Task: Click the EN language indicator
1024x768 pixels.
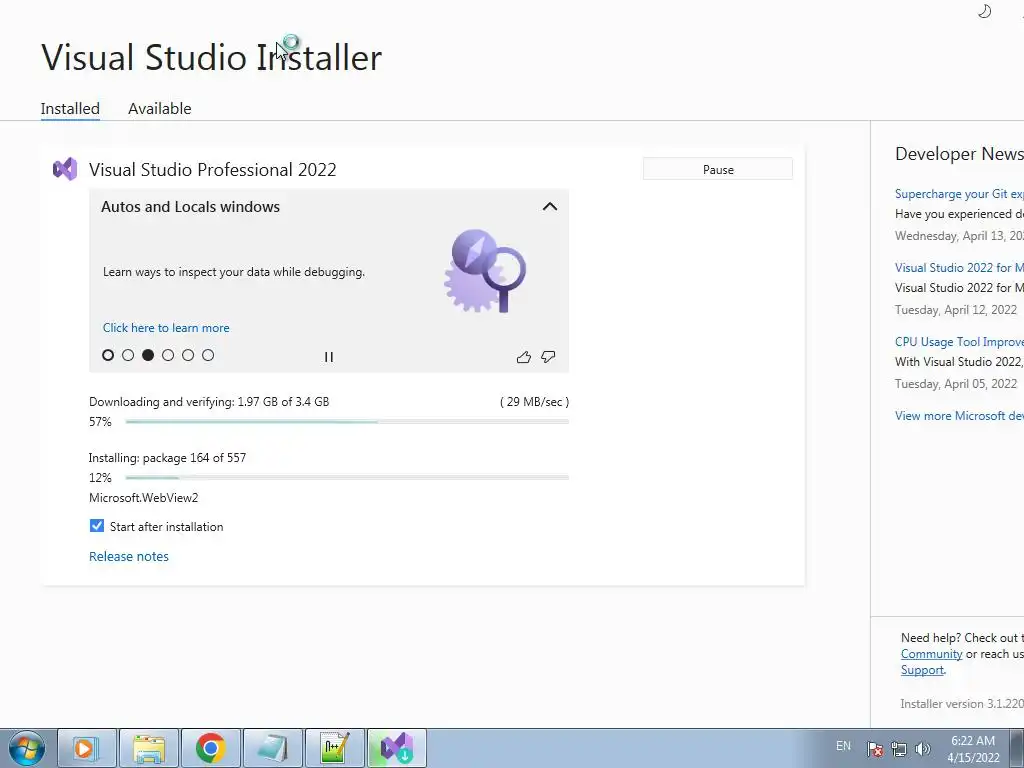Action: click(x=843, y=746)
